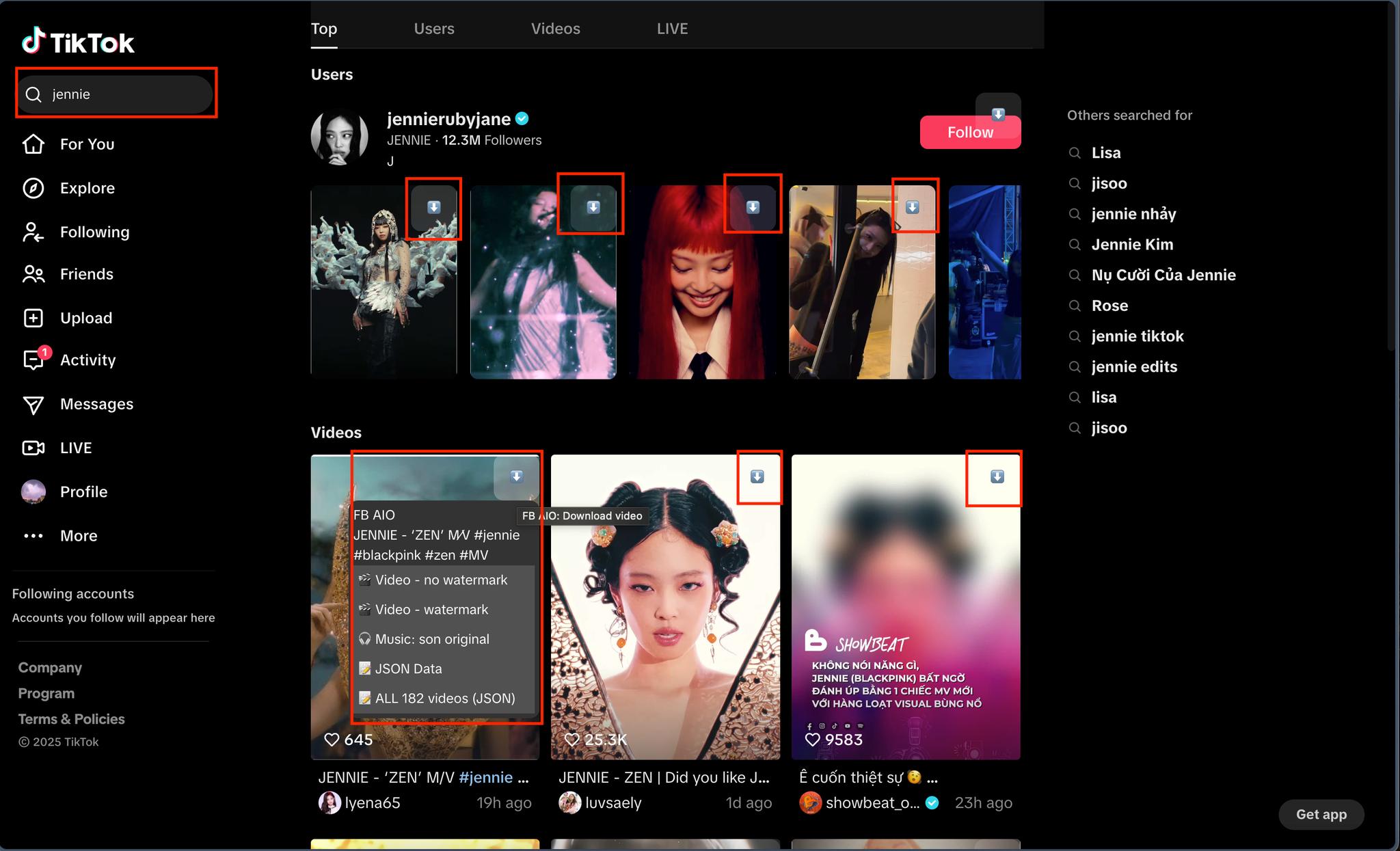
Task: Click the Upload plus icon
Action: [x=33, y=318]
